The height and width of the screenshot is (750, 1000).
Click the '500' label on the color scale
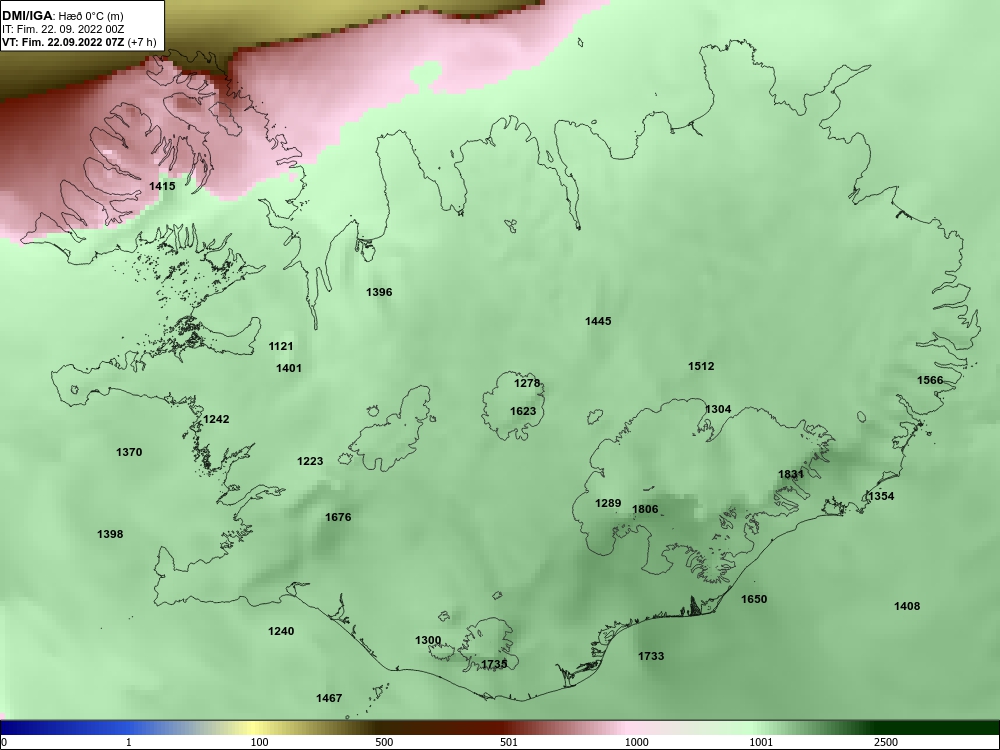(x=384, y=742)
